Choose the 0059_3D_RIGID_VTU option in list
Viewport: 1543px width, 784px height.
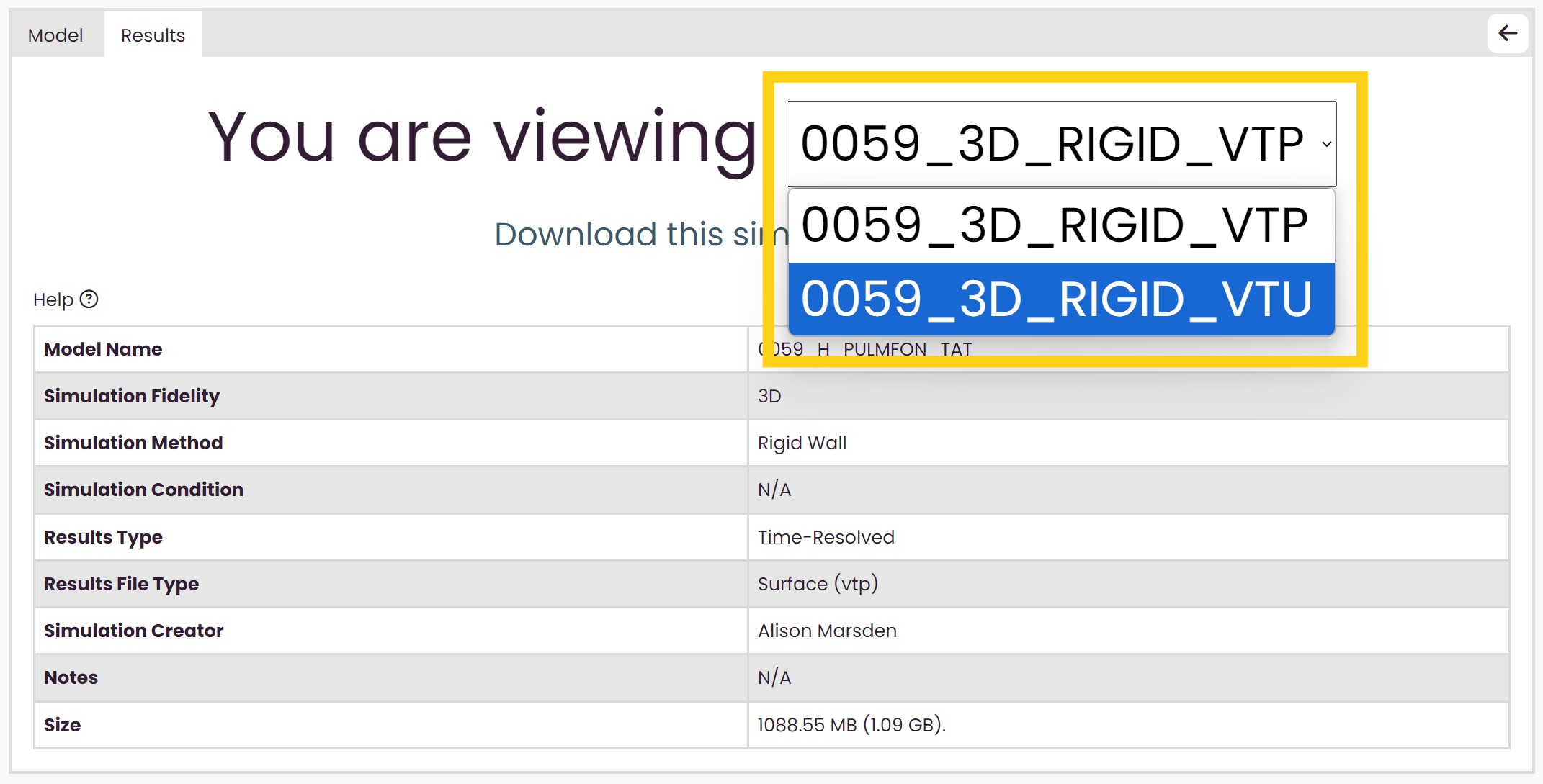pyautogui.click(x=1061, y=299)
